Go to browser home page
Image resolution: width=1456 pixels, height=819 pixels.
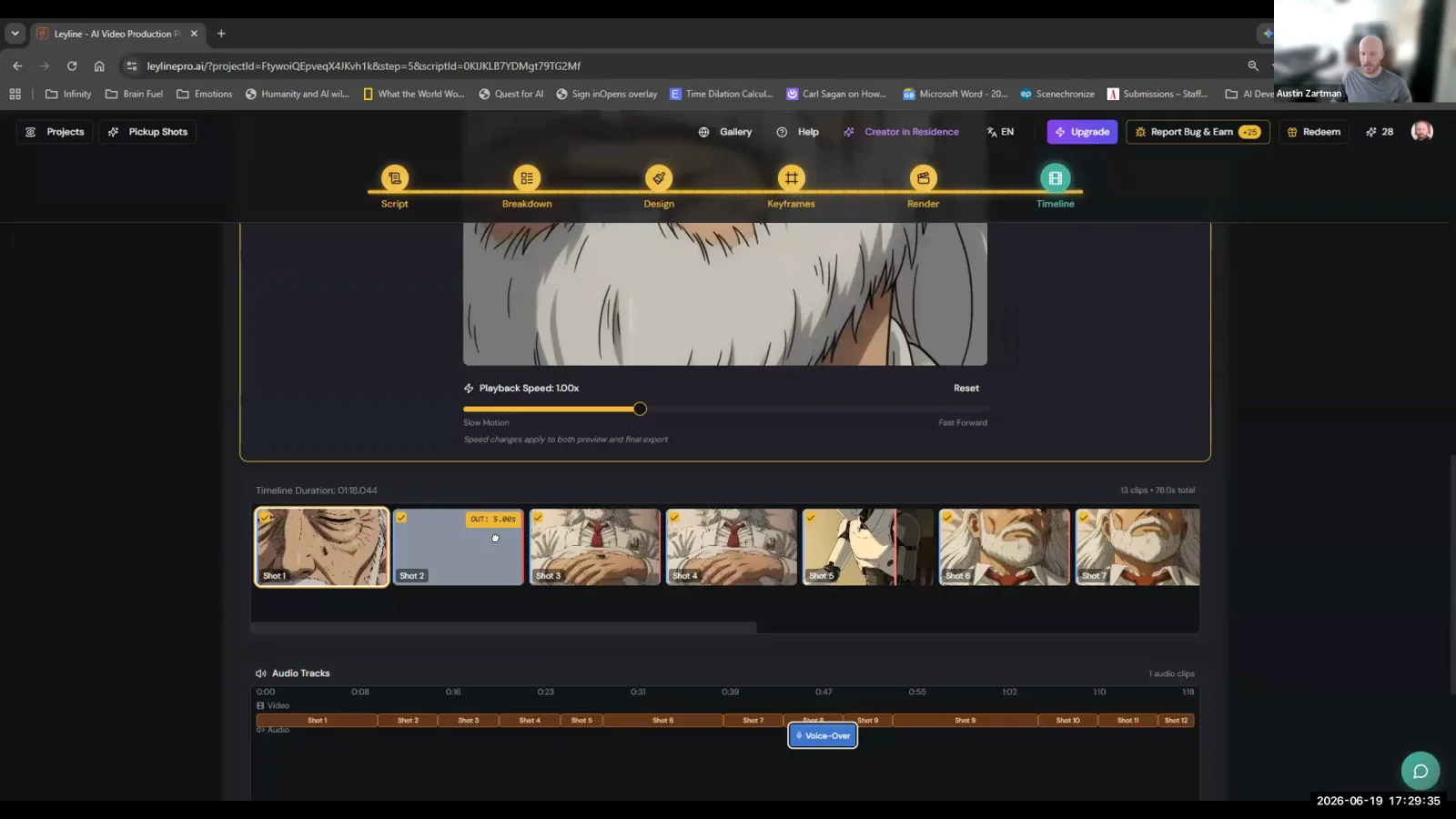click(x=99, y=66)
